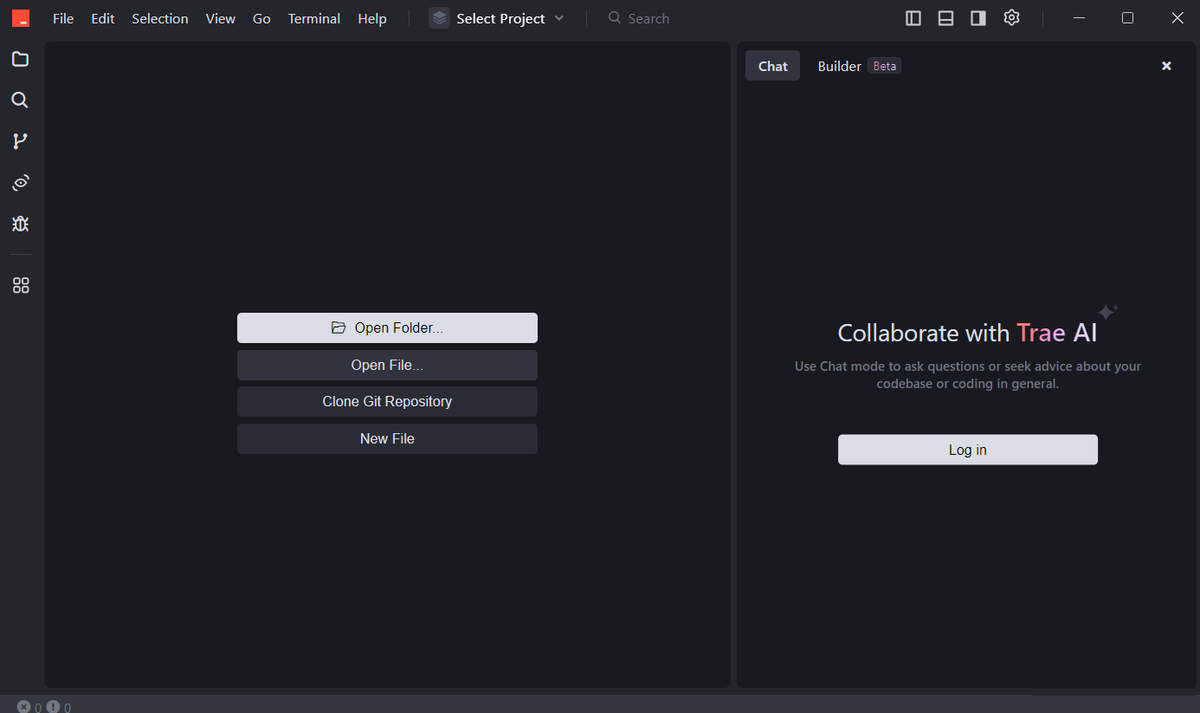The image size is (1200, 713).
Task: Open settings via the gear icon
Action: tap(1011, 18)
